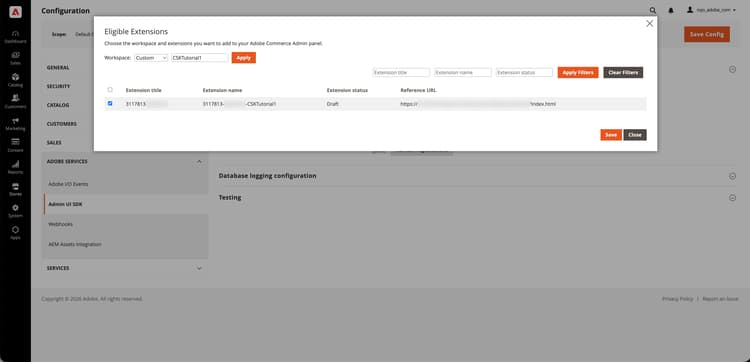Open the Sales sidebar icon
This screenshot has height=362, width=750.
click(15, 58)
